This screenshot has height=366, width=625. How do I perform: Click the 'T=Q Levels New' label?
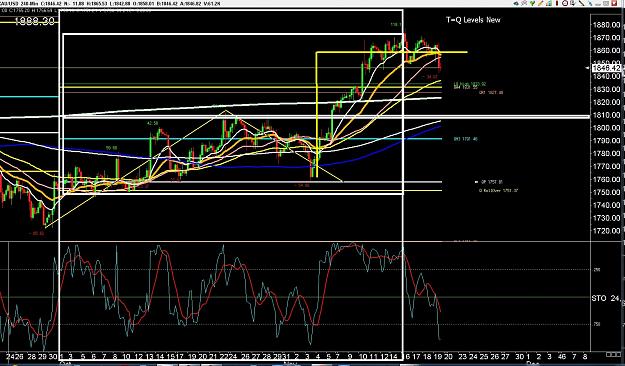[x=473, y=20]
